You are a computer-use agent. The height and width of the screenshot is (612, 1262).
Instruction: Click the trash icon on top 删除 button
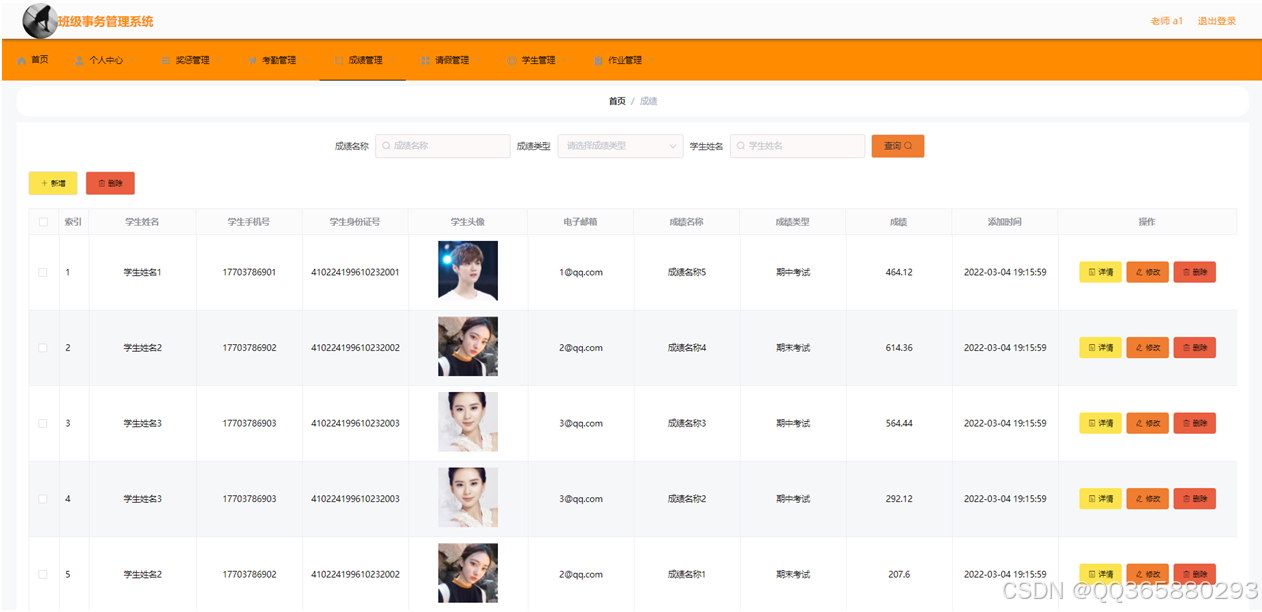[x=99, y=183]
